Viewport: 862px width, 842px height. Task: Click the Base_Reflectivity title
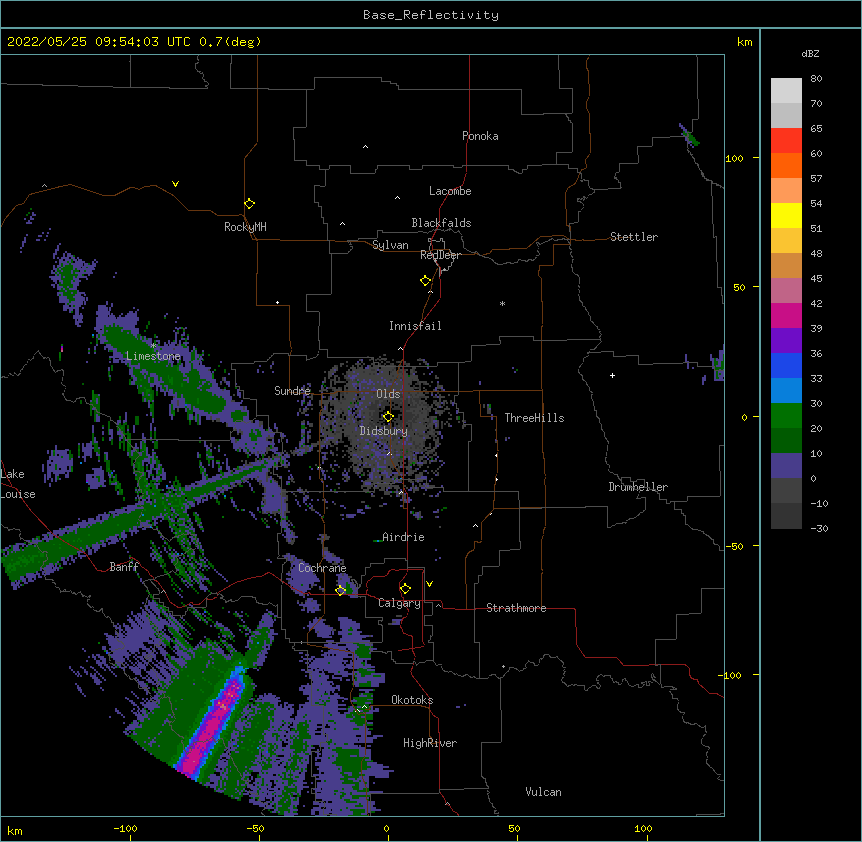click(431, 15)
